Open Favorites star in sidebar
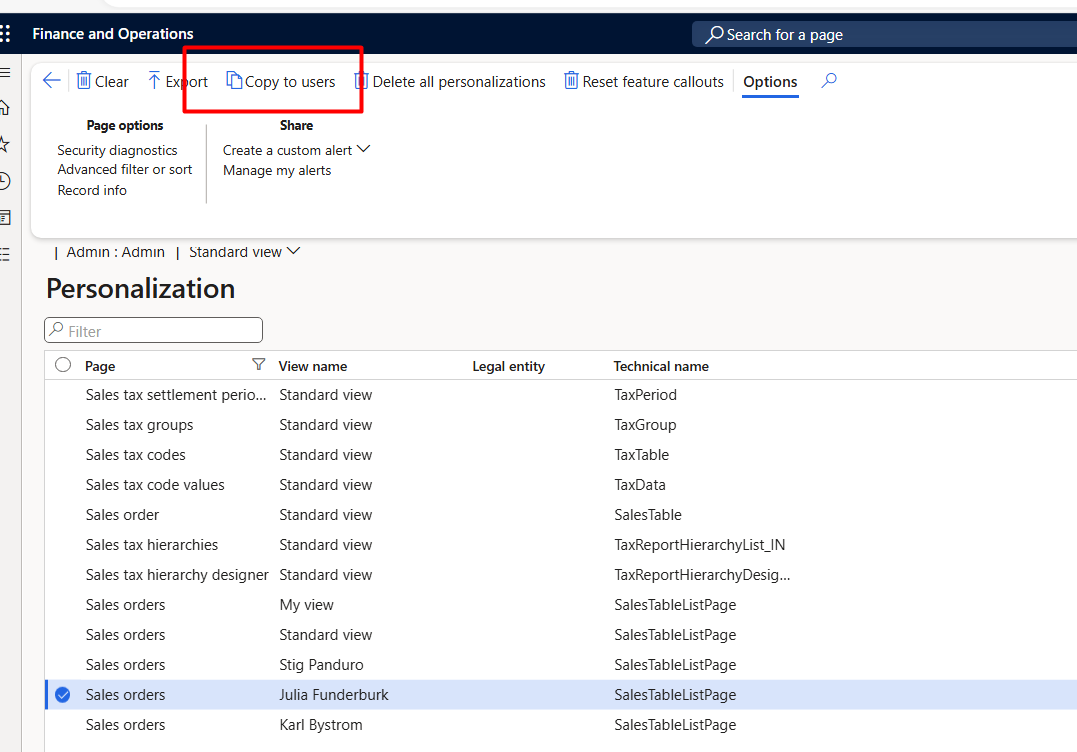The width and height of the screenshot is (1077, 752). (5, 144)
